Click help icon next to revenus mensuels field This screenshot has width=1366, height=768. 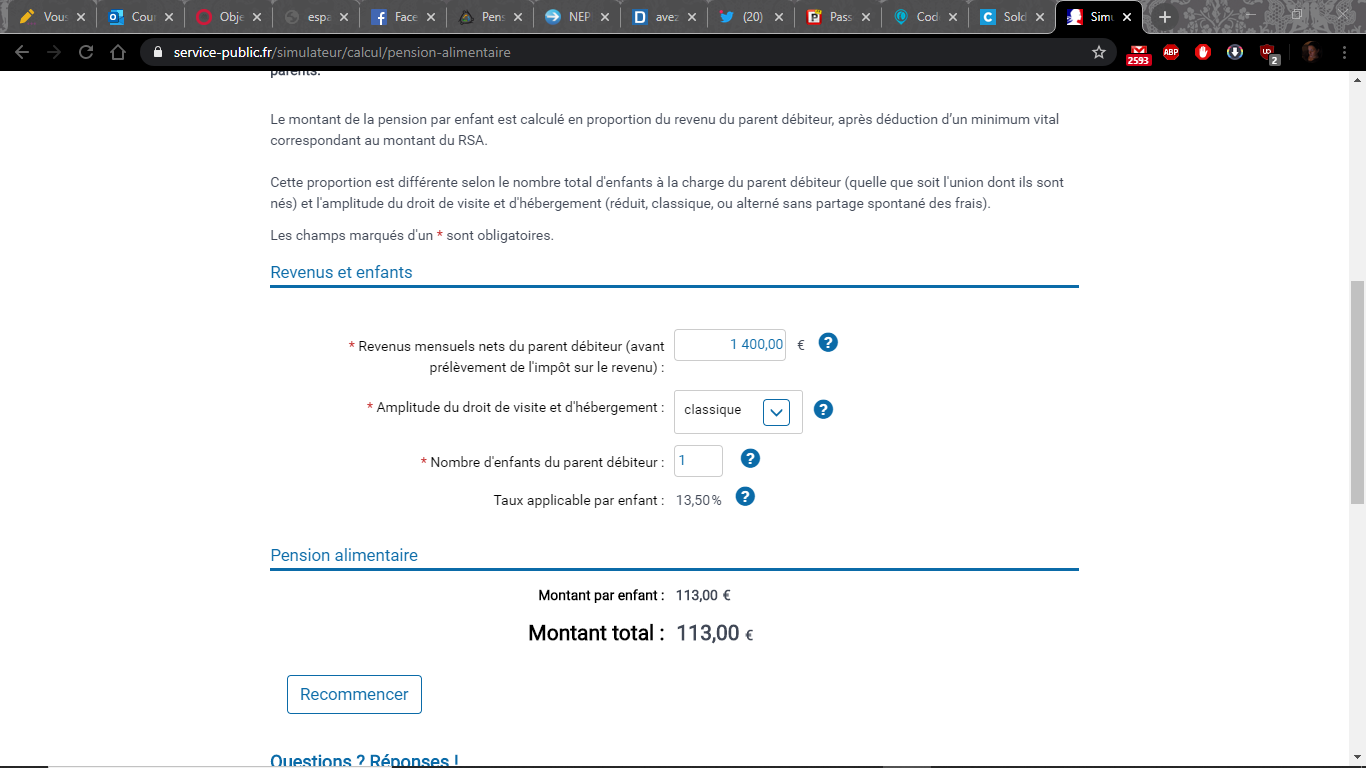tap(828, 343)
